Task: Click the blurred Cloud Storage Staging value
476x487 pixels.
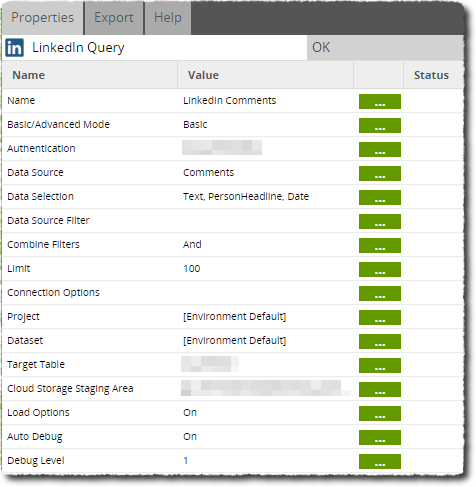Action: [266, 388]
